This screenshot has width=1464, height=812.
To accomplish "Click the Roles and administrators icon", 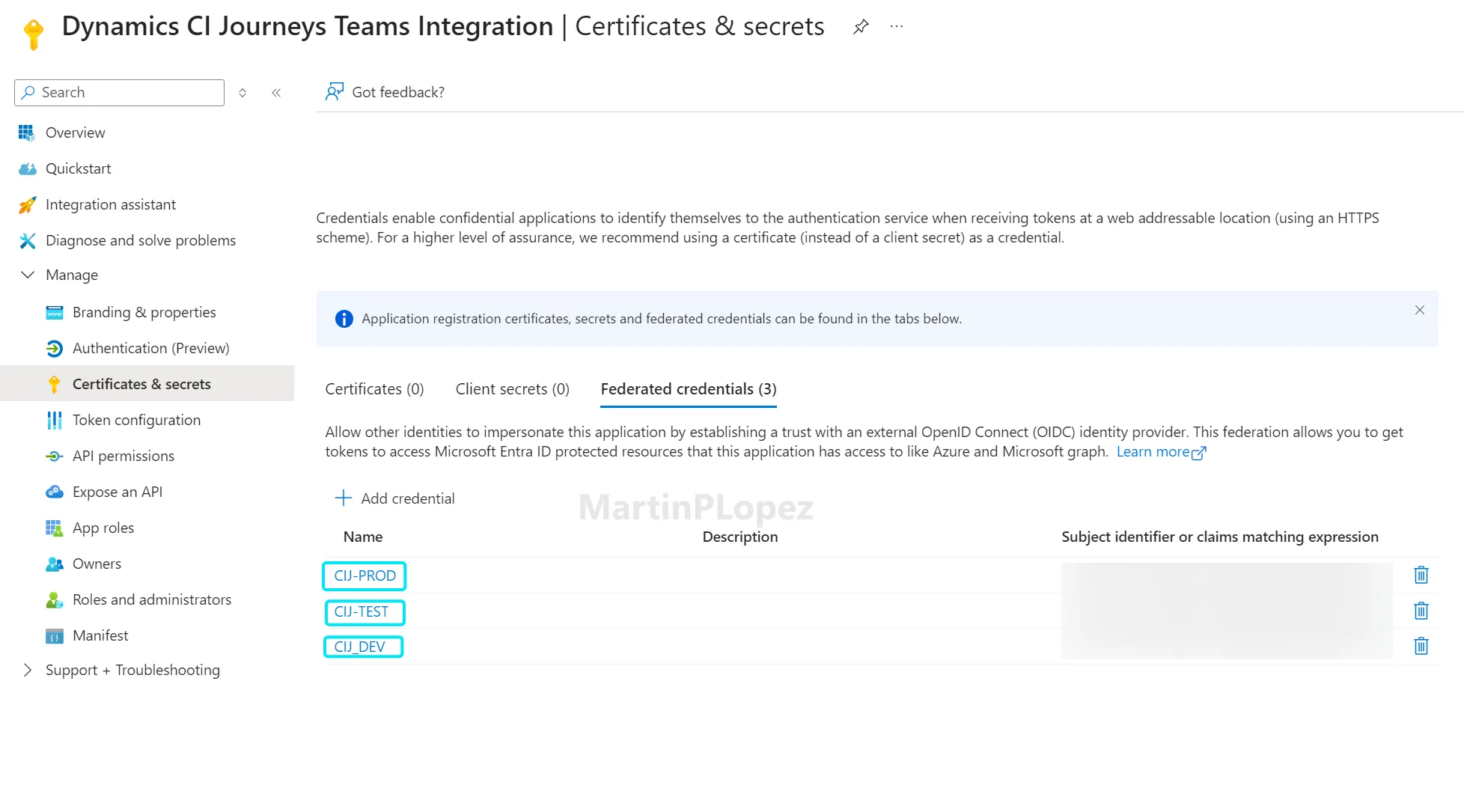I will (55, 600).
